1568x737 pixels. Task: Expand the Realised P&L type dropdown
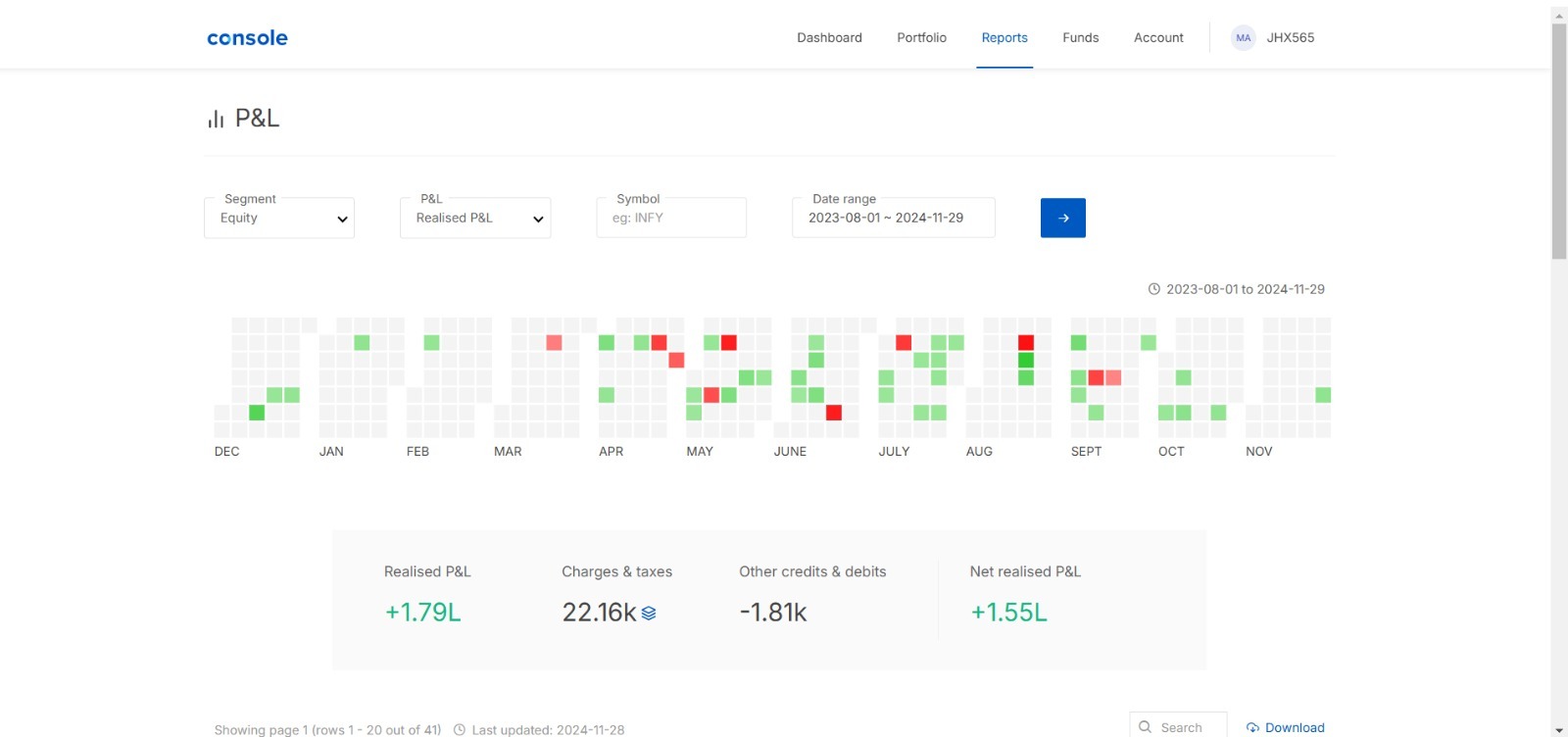tap(475, 218)
